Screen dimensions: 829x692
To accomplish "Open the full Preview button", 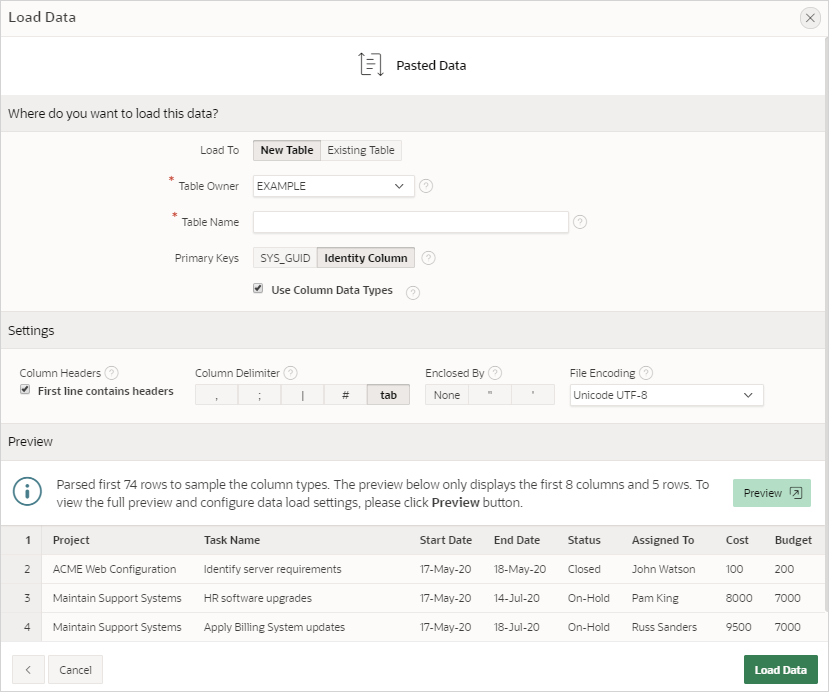I will click(771, 493).
